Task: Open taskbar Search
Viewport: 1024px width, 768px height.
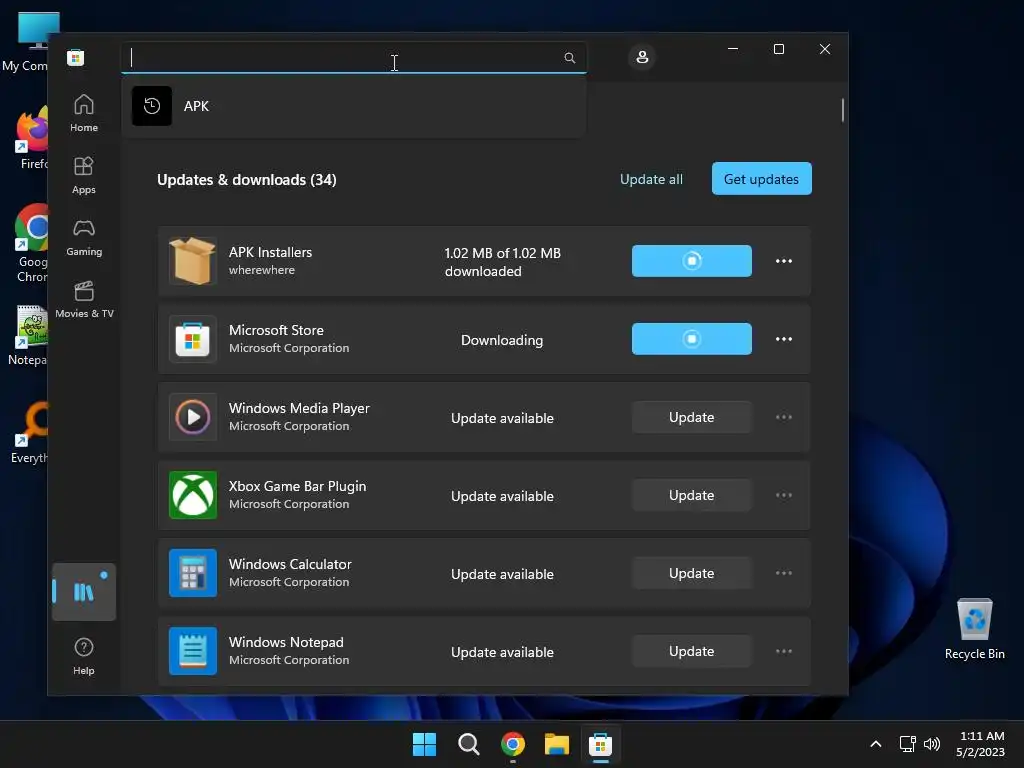Action: [468, 744]
